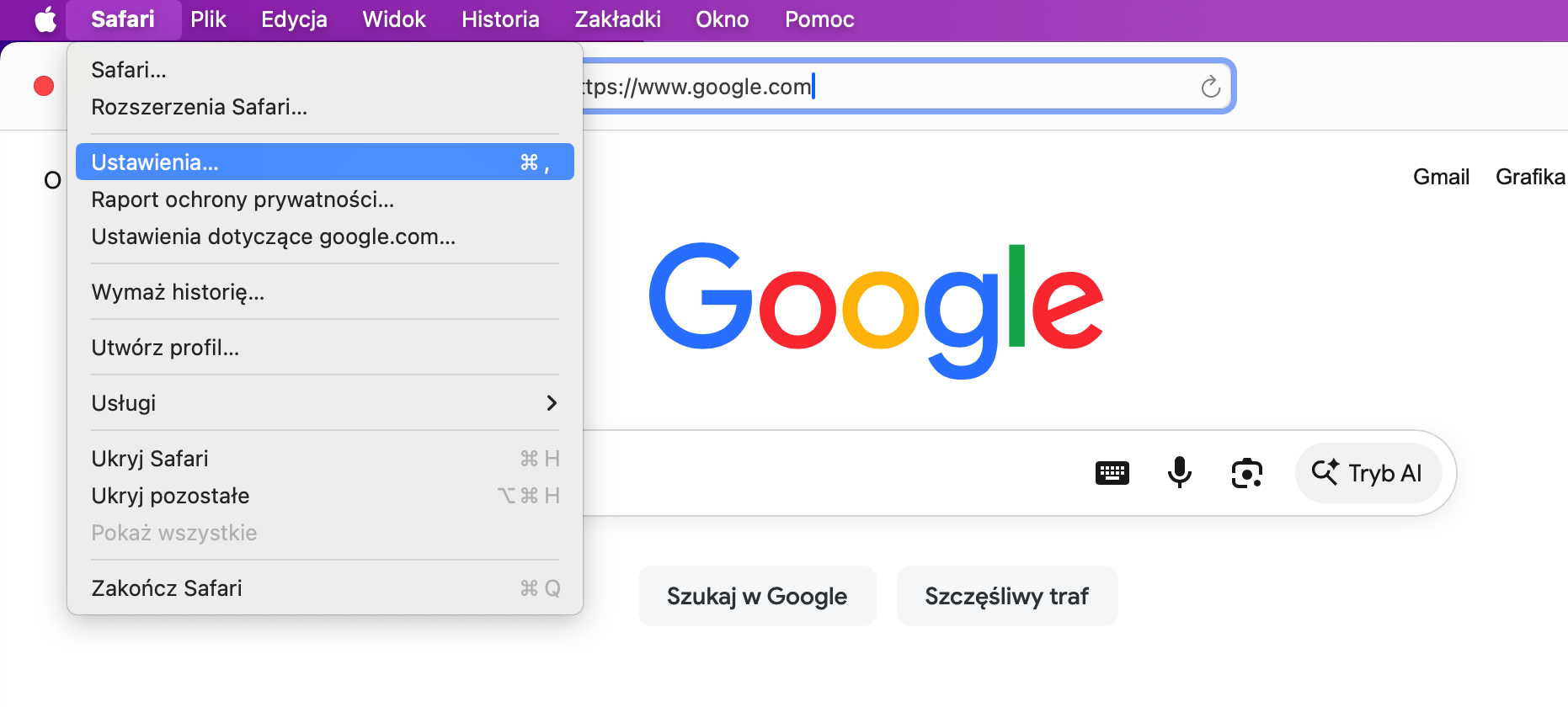Expand the Usługi submenu

(325, 403)
